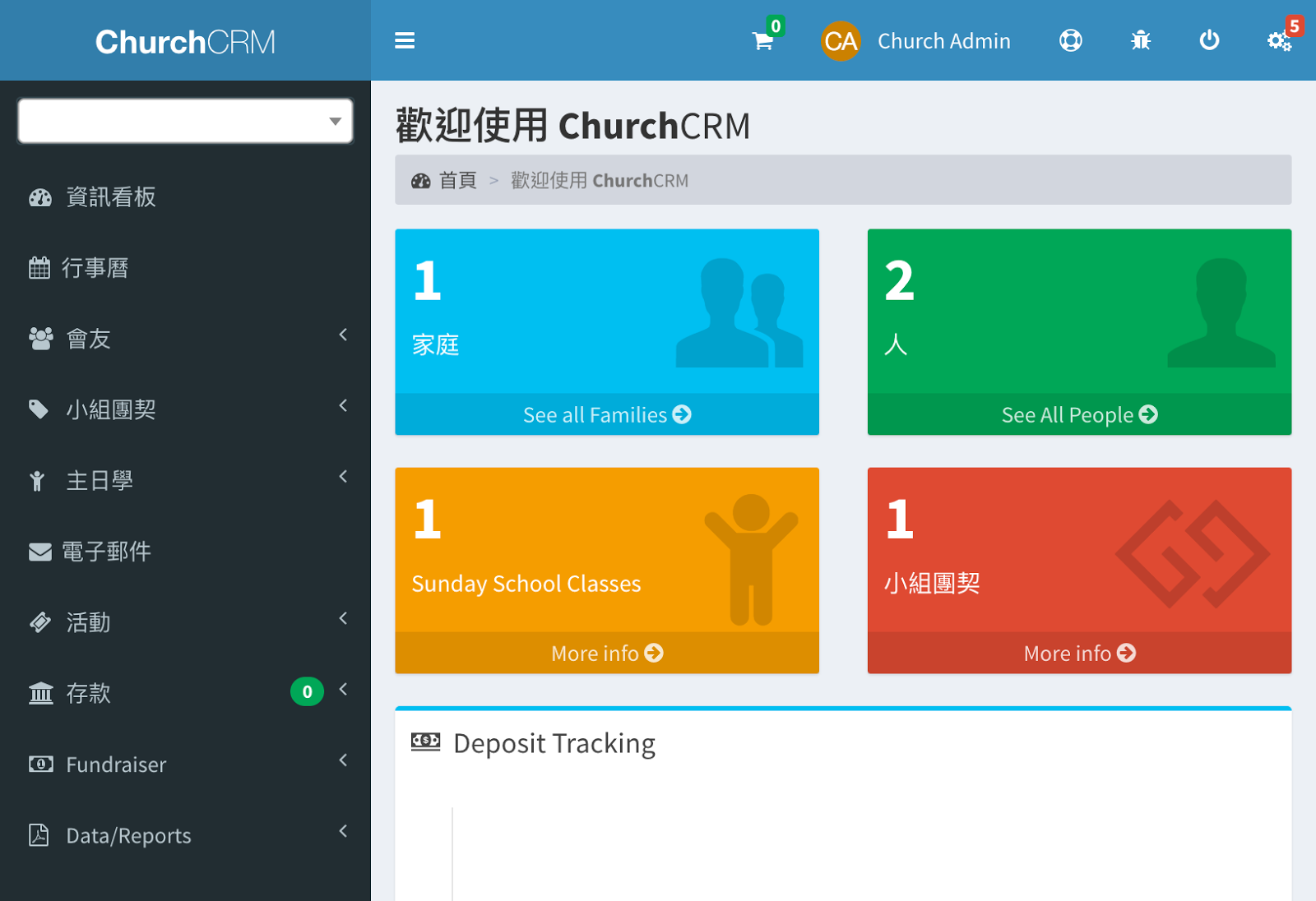Open the 行事曆 calendar section

[96, 267]
